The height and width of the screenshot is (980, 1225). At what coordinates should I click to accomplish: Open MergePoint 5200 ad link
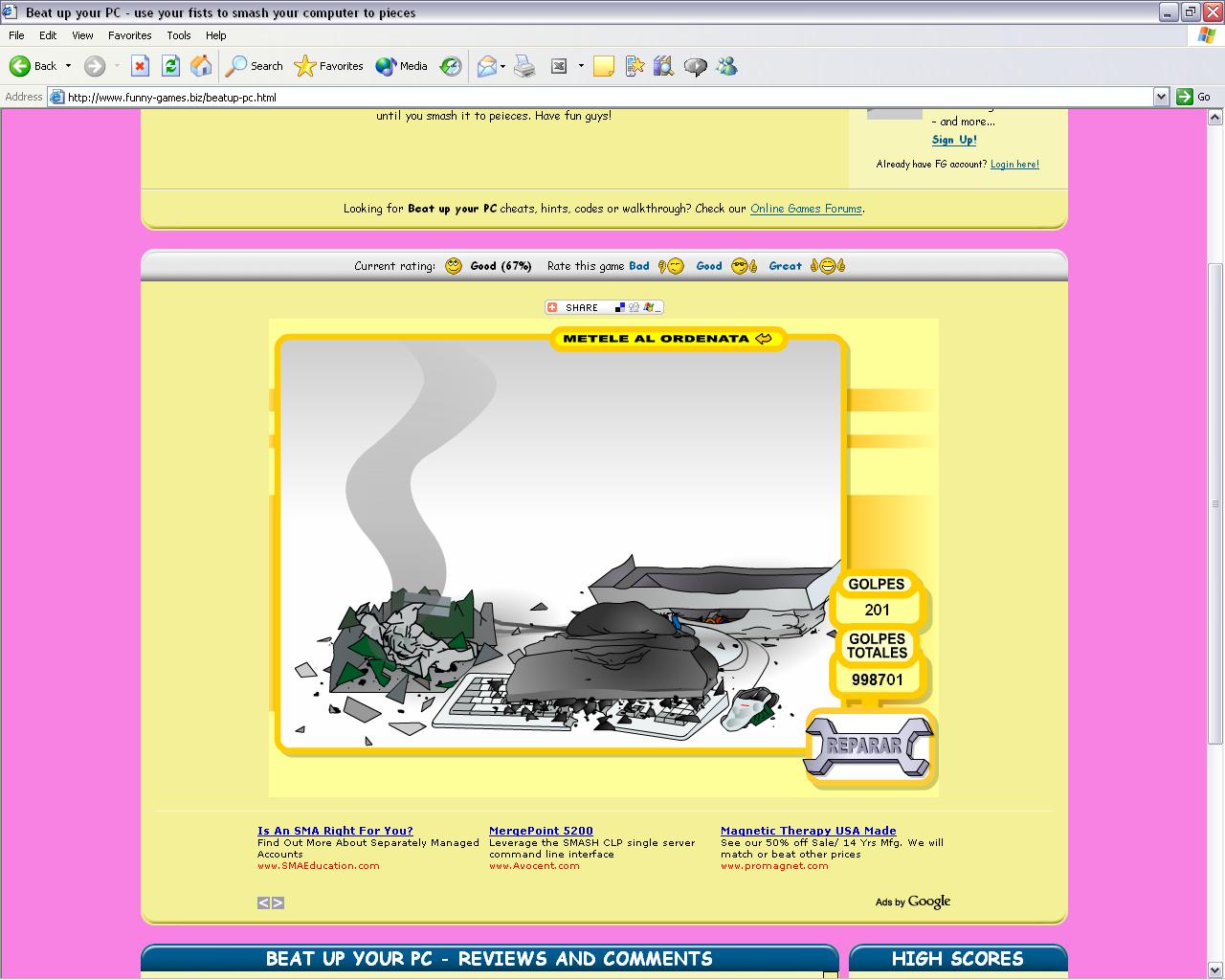(x=541, y=831)
